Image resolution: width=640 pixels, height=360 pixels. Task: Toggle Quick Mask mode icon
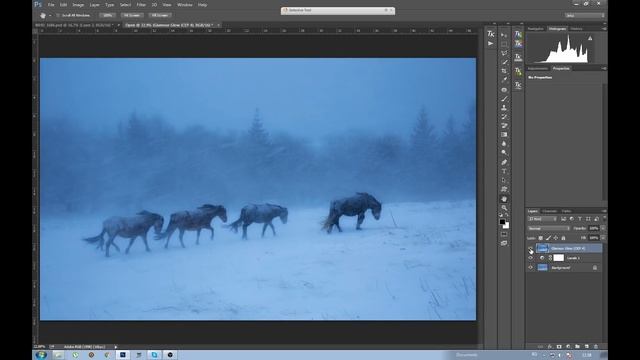coord(504,234)
